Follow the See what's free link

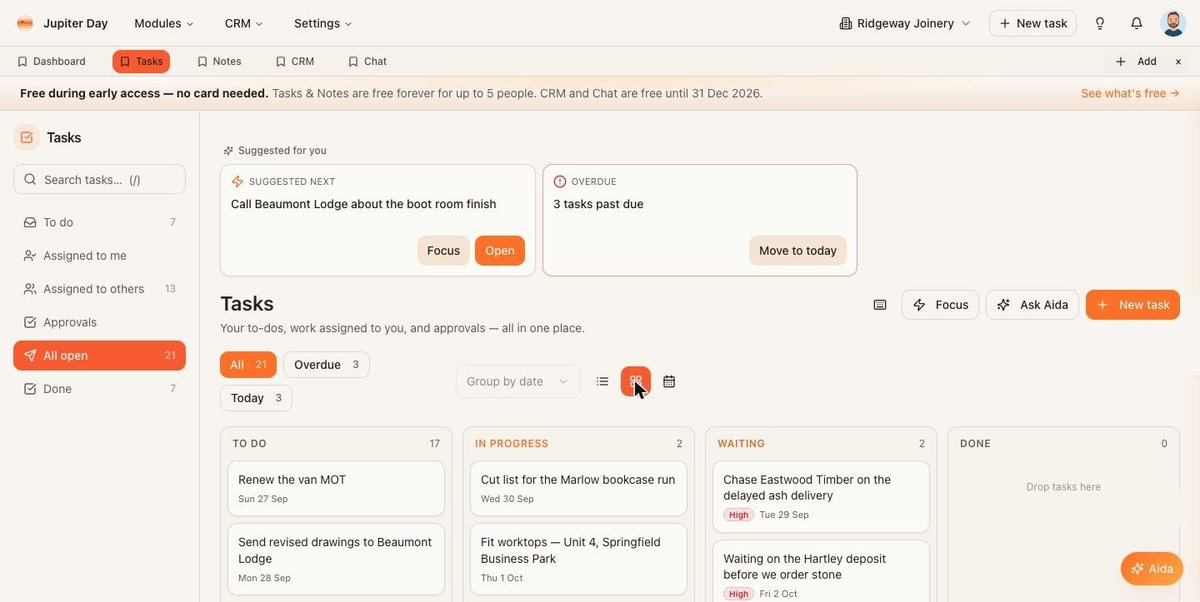click(x=1130, y=93)
